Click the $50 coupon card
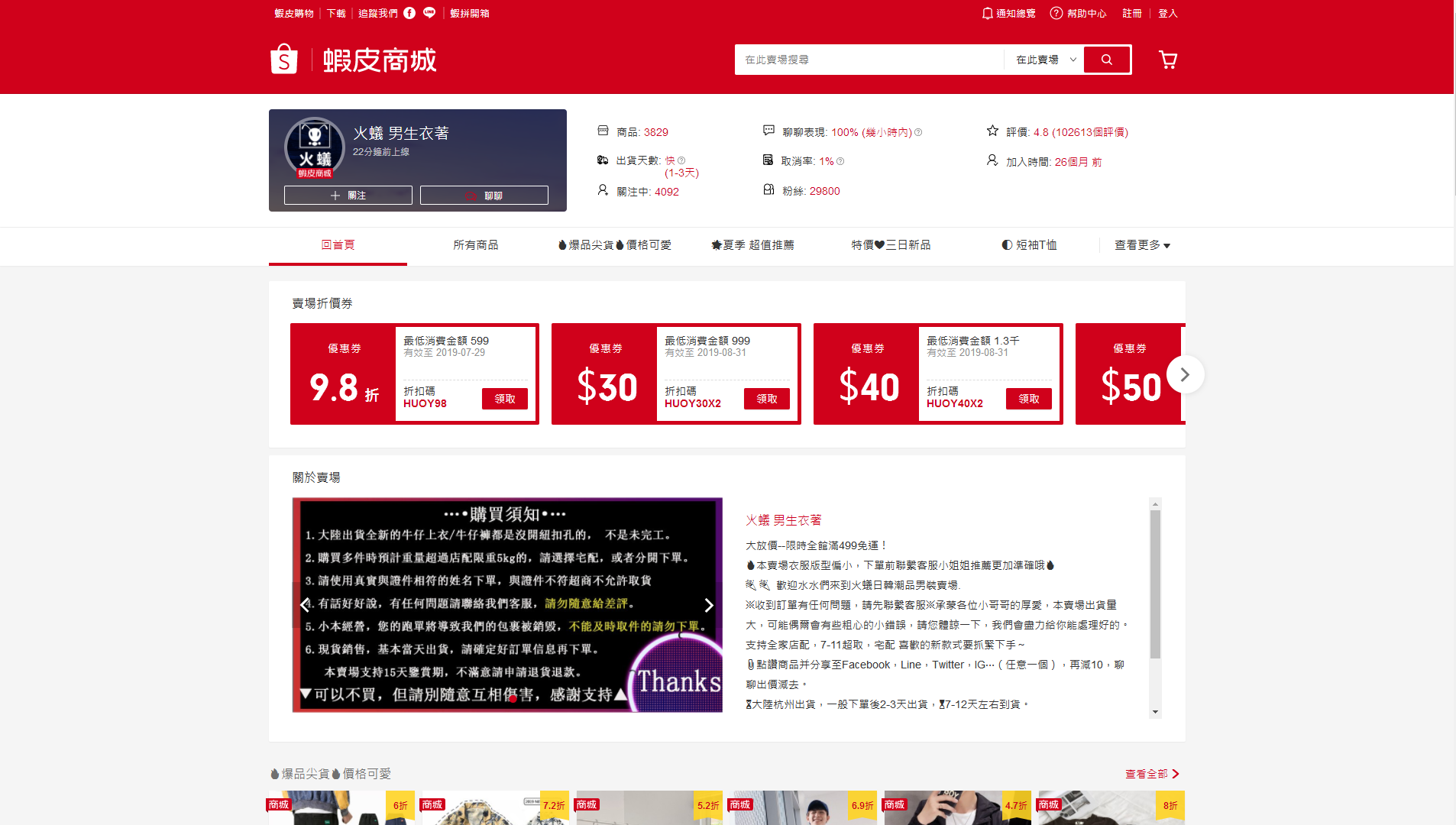This screenshot has width=1456, height=825. pyautogui.click(x=1131, y=374)
